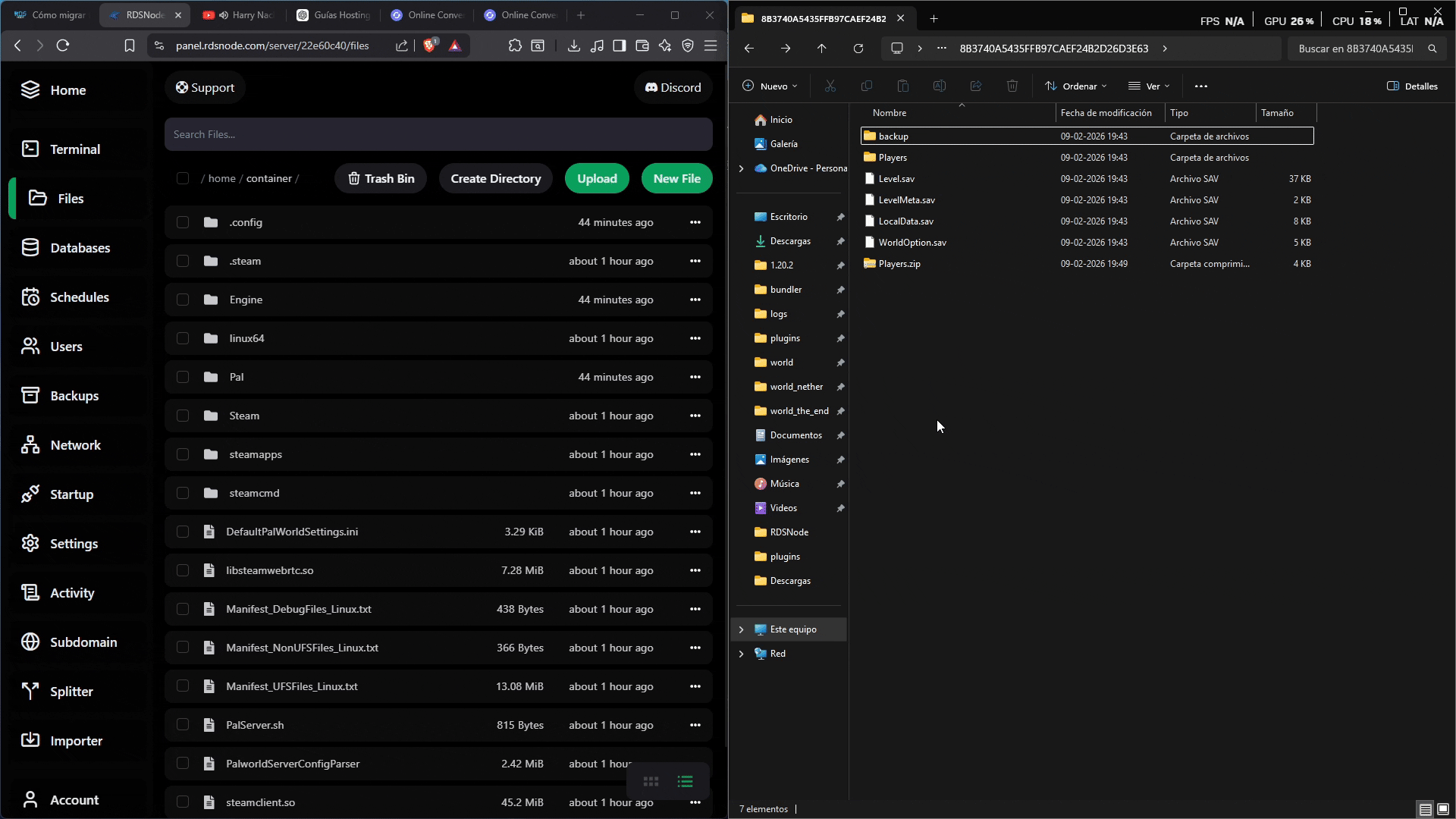Image resolution: width=1456 pixels, height=819 pixels.
Task: Open options menu for Pal folder
Action: 695,377
